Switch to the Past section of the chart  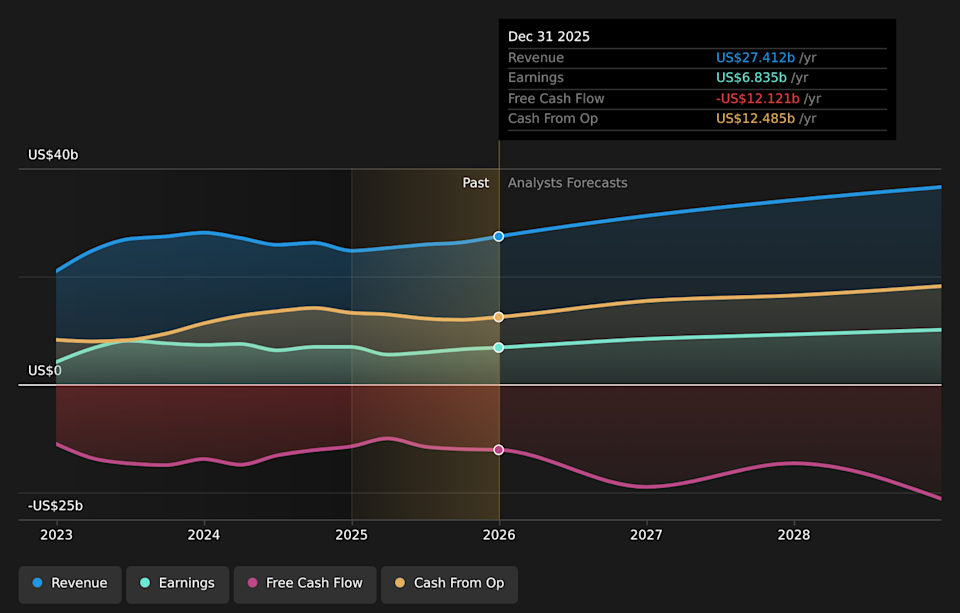(x=476, y=182)
